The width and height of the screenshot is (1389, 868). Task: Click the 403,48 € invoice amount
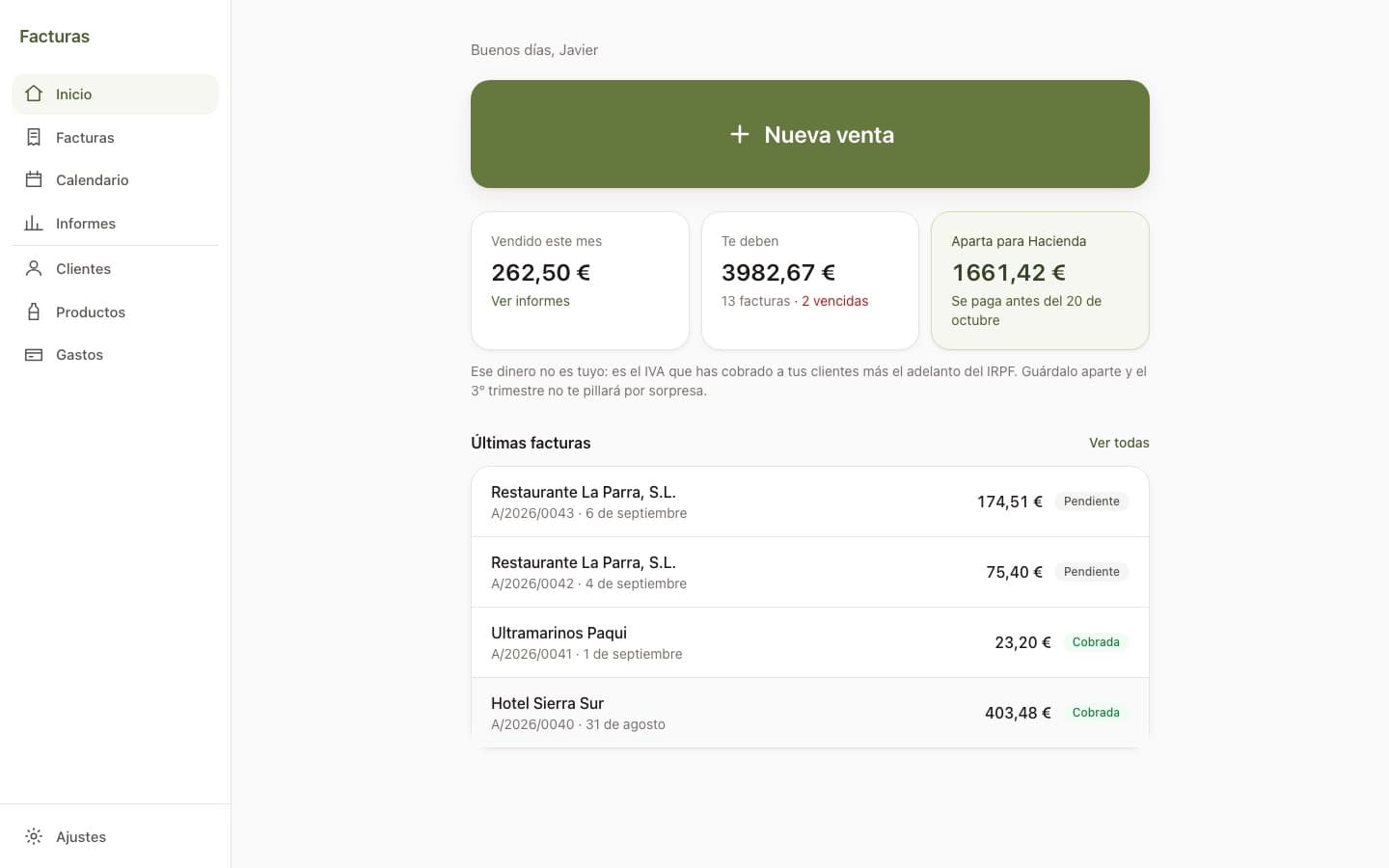coord(1018,713)
